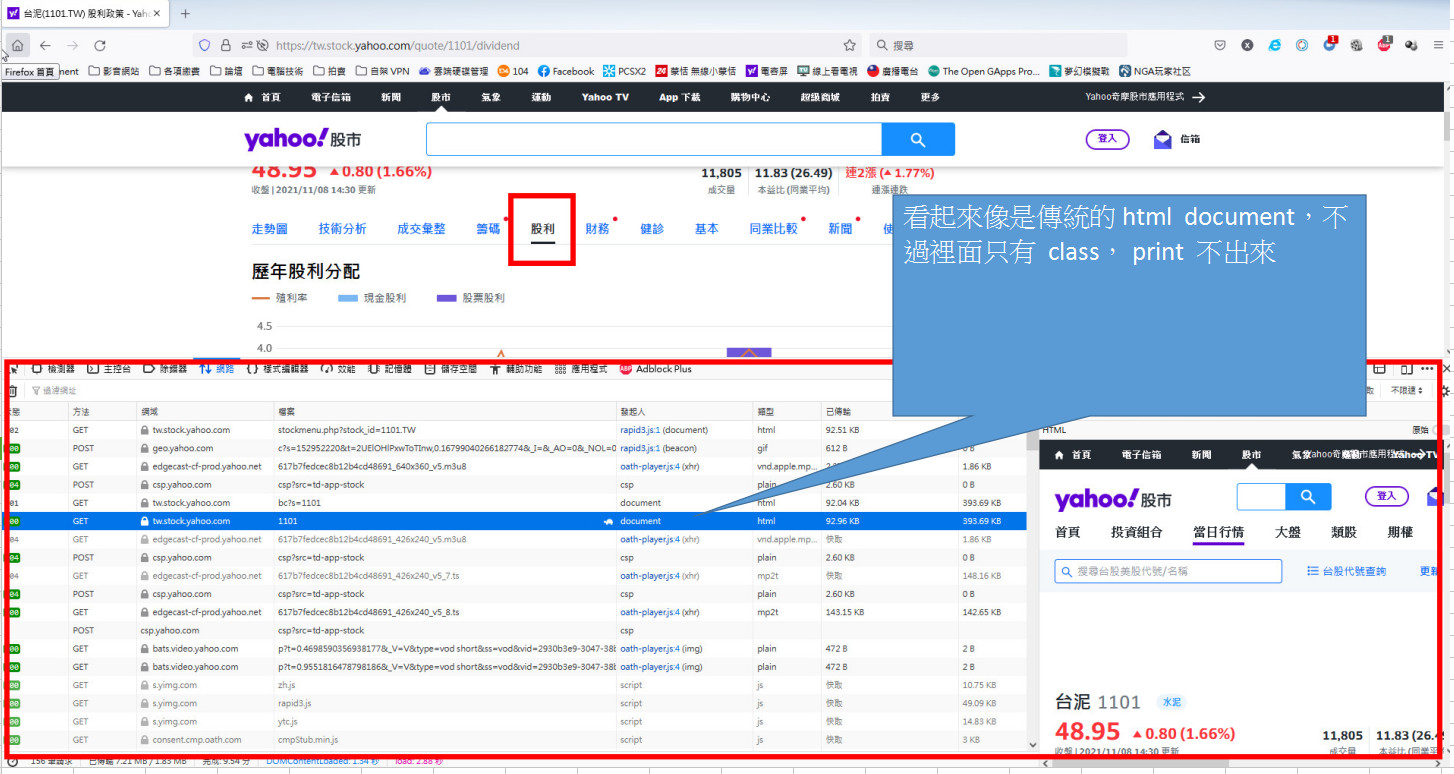Select the highlighted 1101 document request row
The image size is (1454, 774).
[517, 521]
